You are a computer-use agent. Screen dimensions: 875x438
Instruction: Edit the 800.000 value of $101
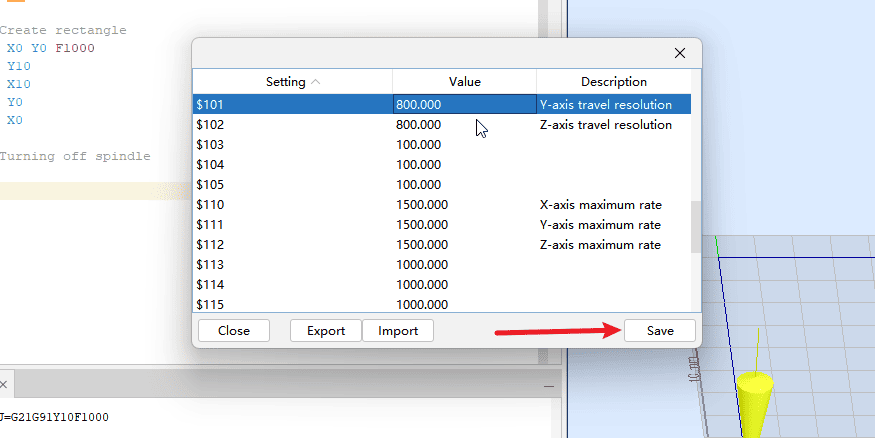click(x=464, y=105)
